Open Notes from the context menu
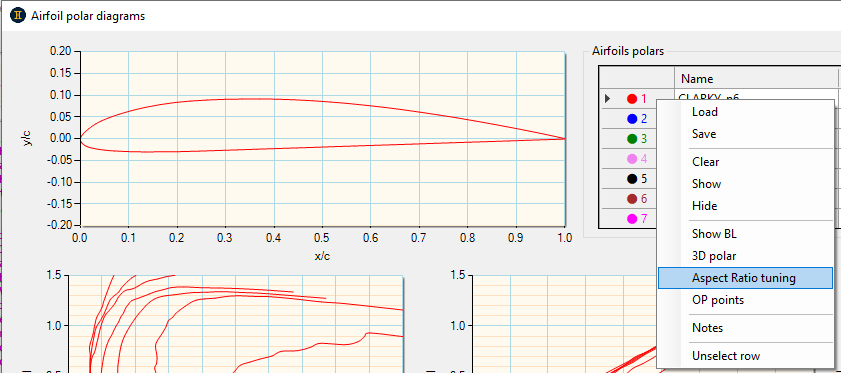The height and width of the screenshot is (373, 841). click(746, 328)
